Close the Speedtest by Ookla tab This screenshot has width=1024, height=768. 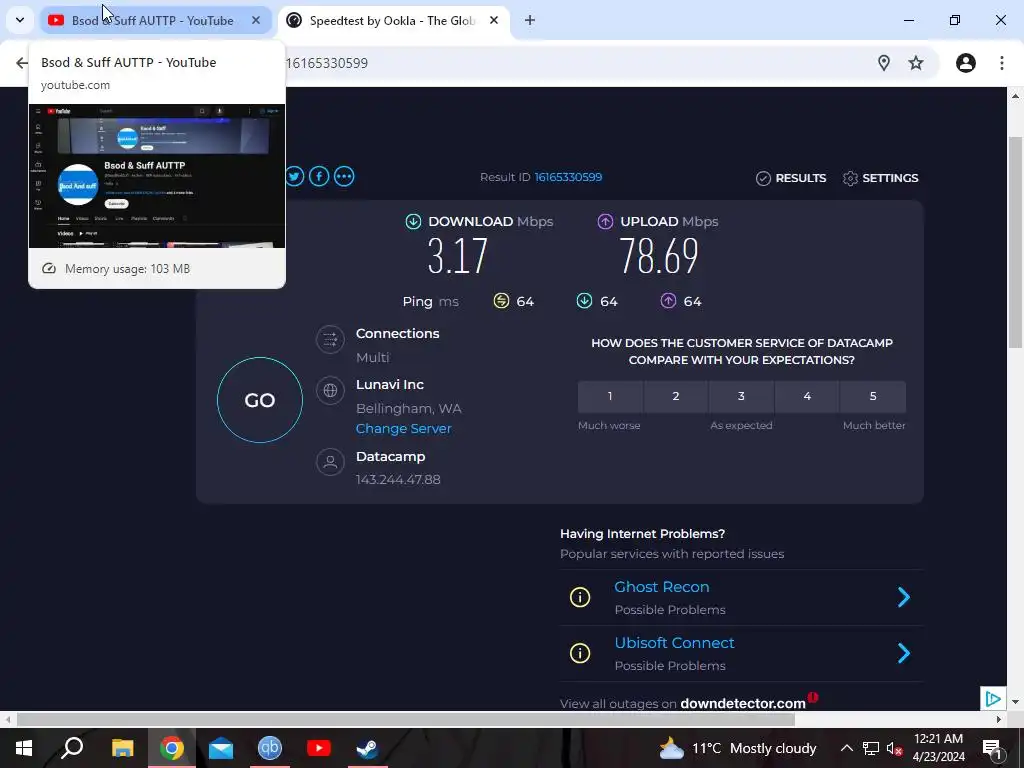(x=494, y=21)
